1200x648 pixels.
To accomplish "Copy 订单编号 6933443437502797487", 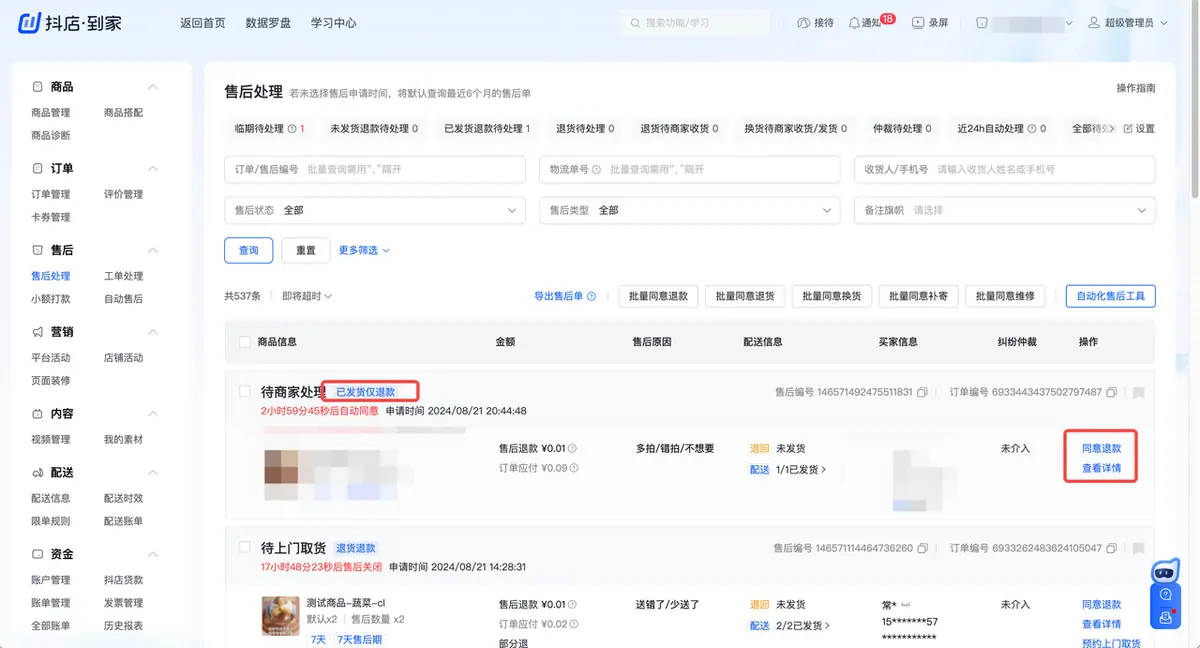I will tap(1111, 392).
